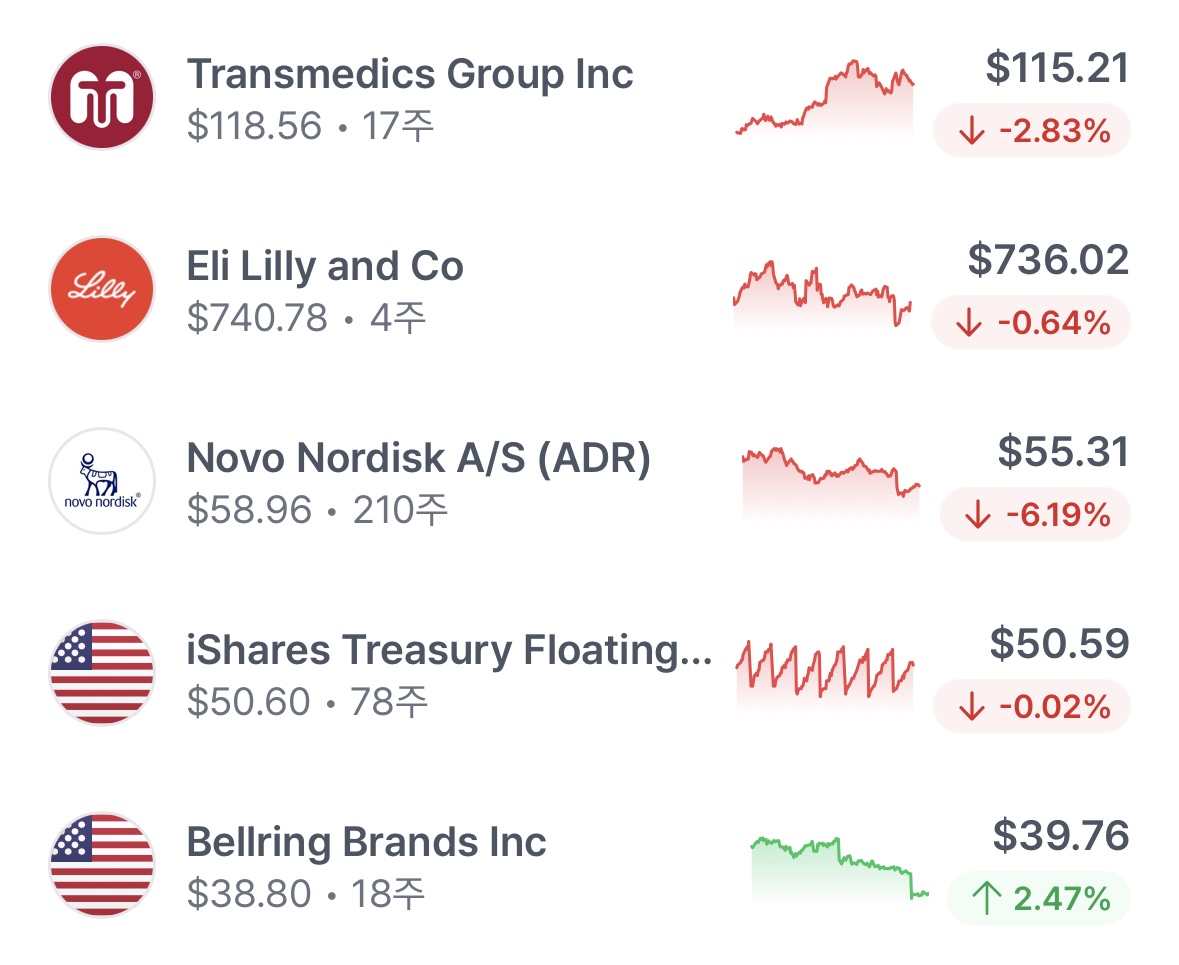View the iShares Treasury sawtooth chart
The image size is (1179, 965).
pyautogui.click(x=825, y=670)
